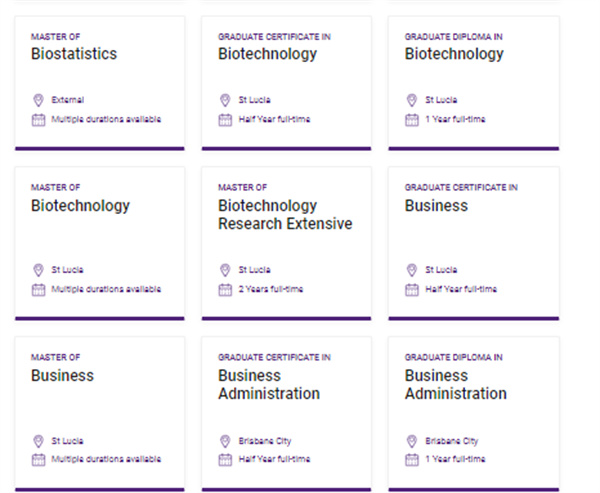
Task: Open Biotechnology Research Extensive program page
Action: tap(284, 215)
